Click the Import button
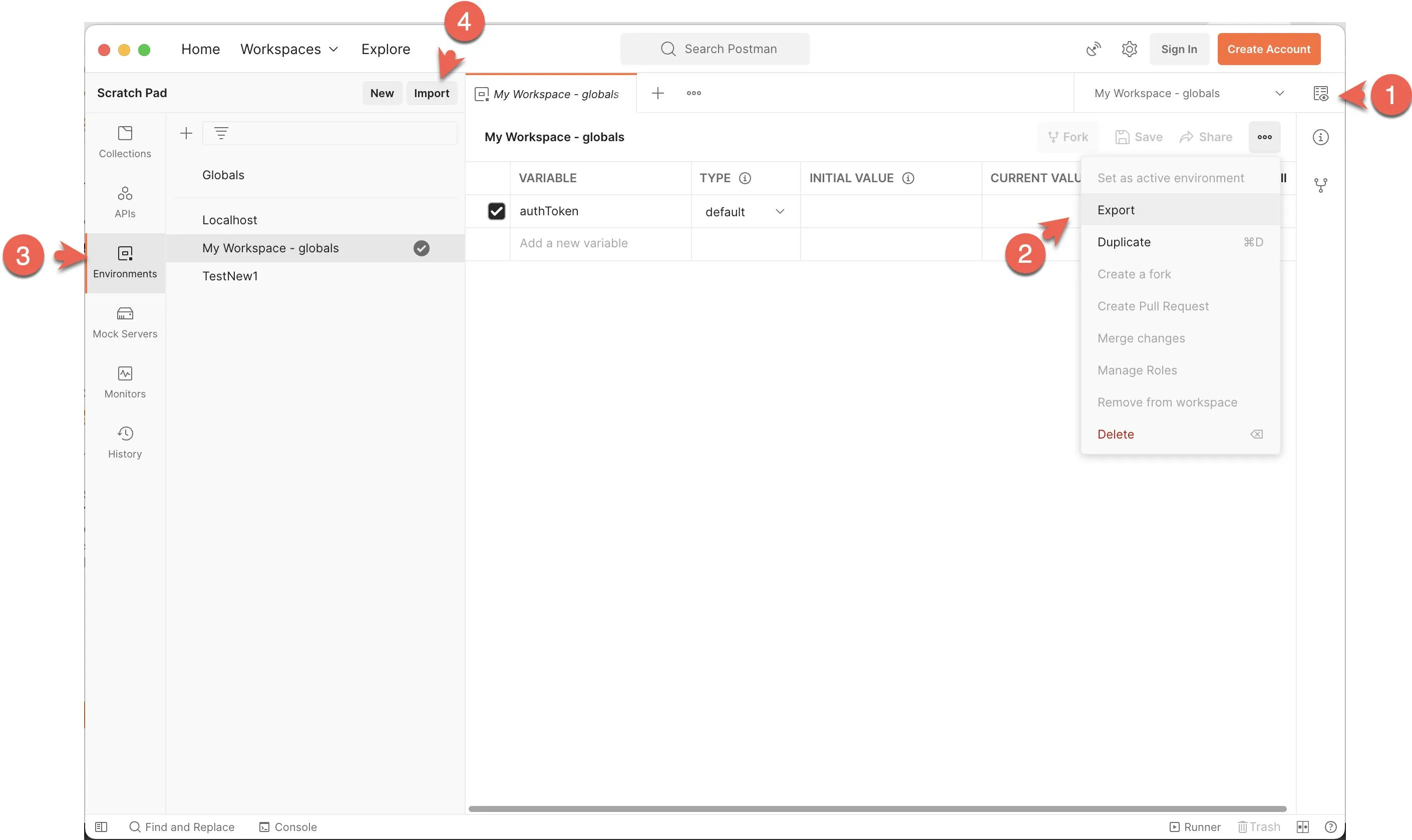 point(431,94)
